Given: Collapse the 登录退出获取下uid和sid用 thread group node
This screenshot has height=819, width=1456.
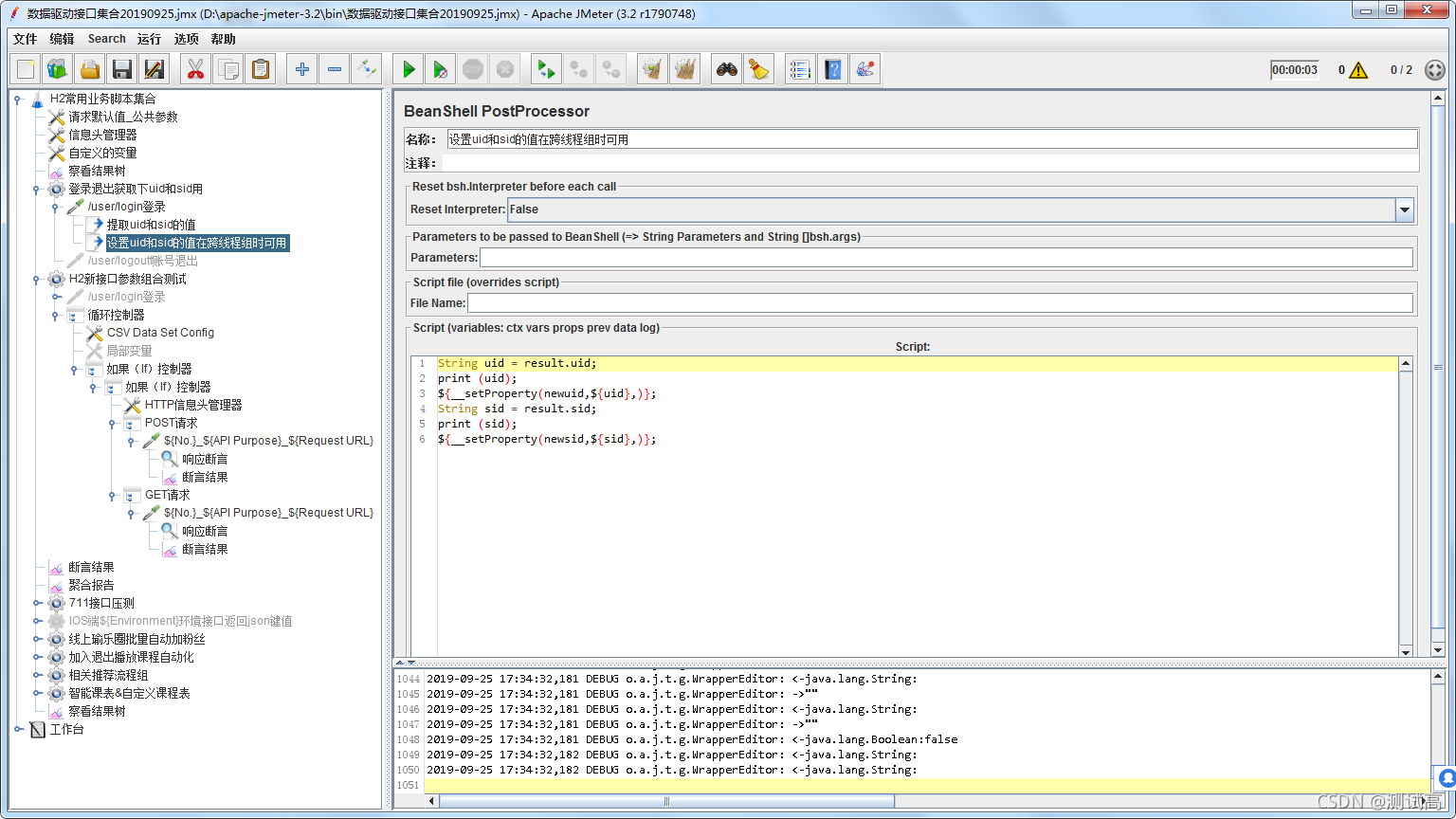Looking at the screenshot, I should tap(38, 189).
